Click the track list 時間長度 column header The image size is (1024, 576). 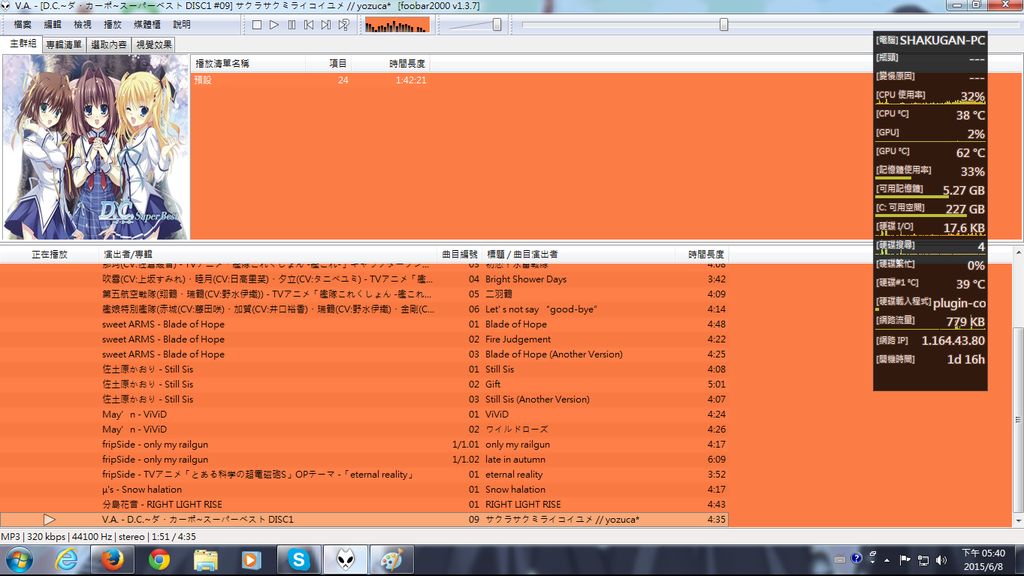coord(702,255)
